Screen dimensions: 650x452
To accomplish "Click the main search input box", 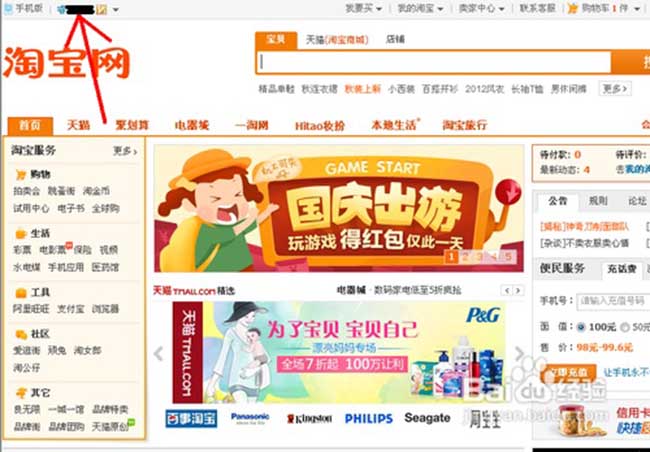I will coord(434,62).
